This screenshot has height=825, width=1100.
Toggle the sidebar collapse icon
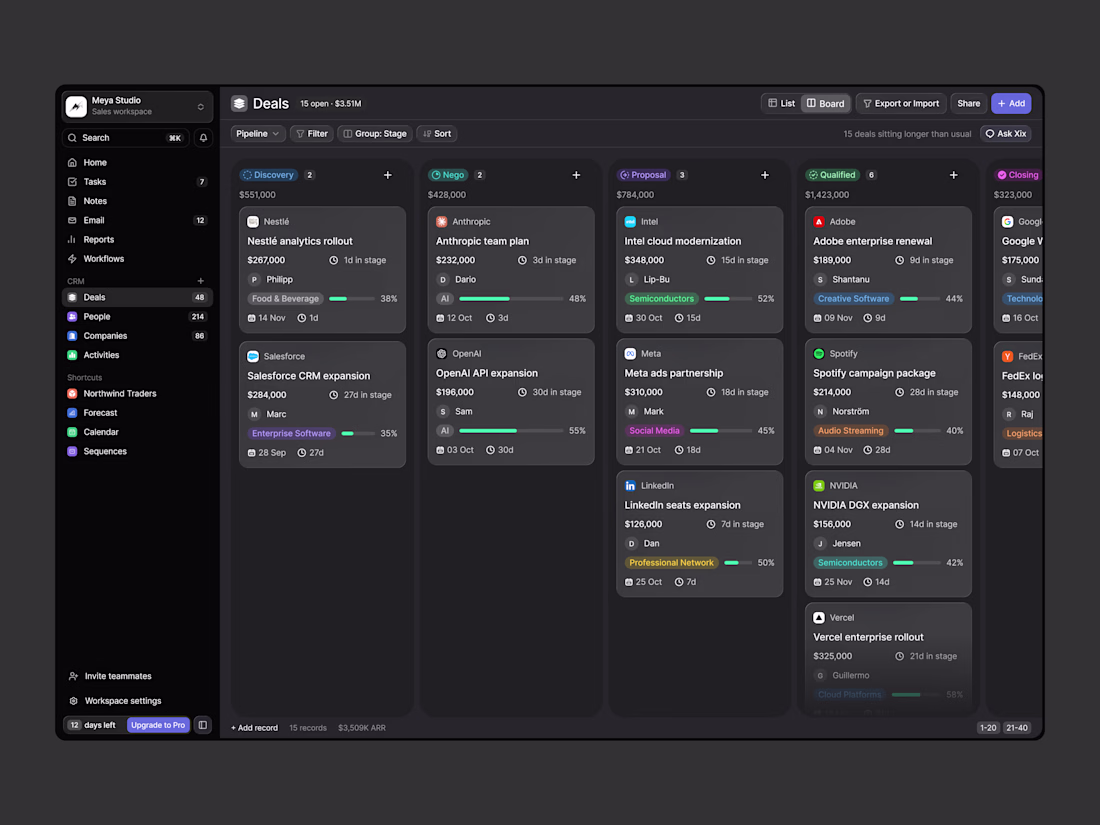click(203, 725)
